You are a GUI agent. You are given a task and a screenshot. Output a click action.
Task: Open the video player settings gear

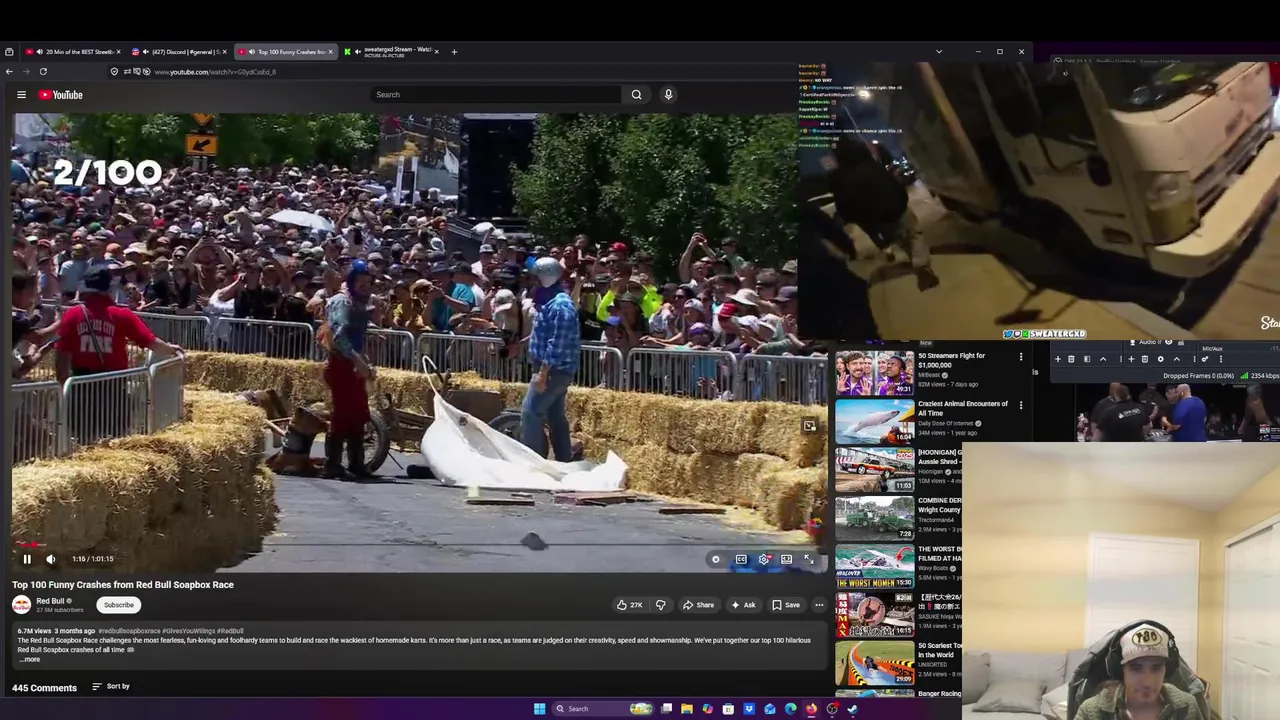764,559
